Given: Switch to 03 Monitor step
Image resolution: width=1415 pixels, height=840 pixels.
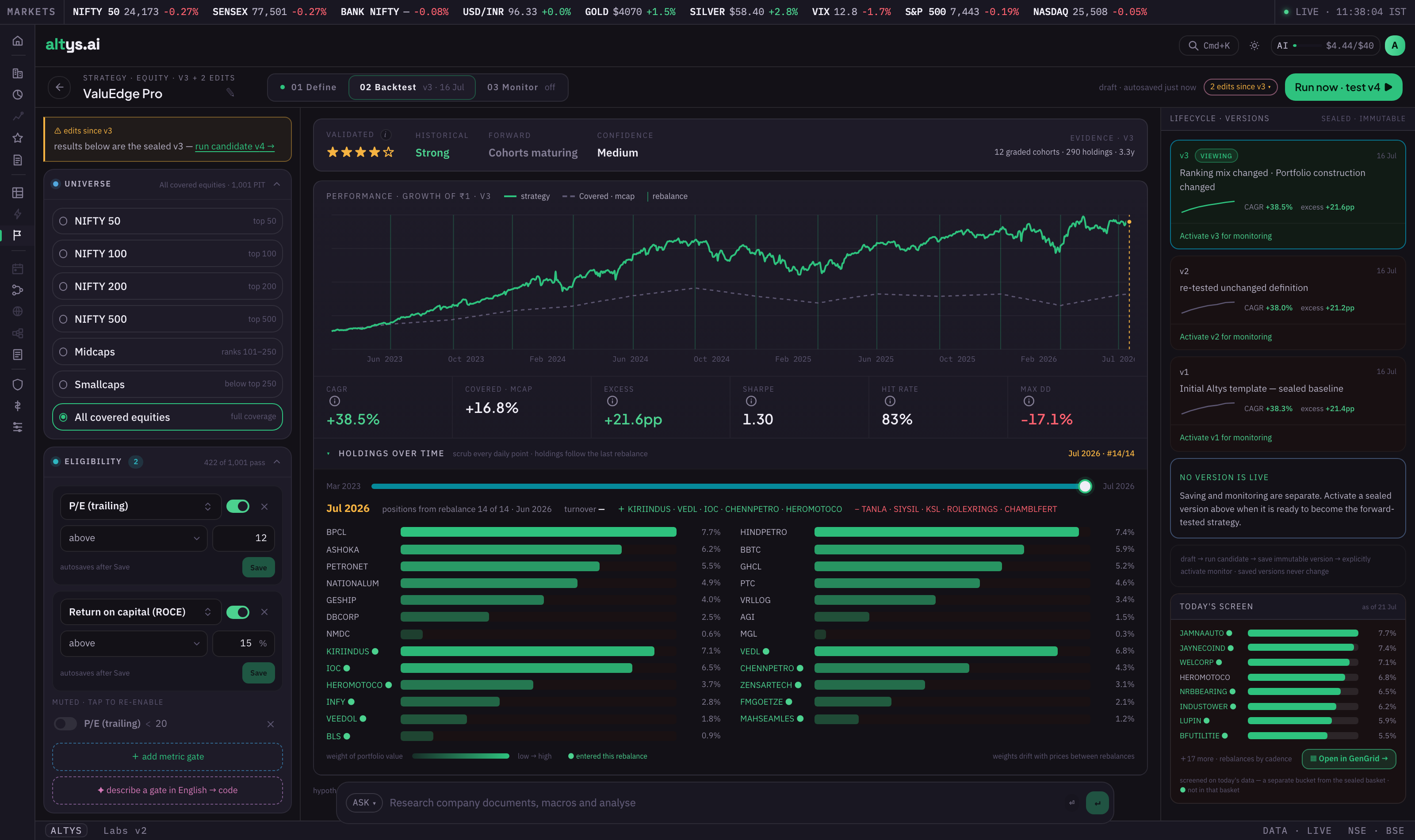Looking at the screenshot, I should click(x=521, y=88).
